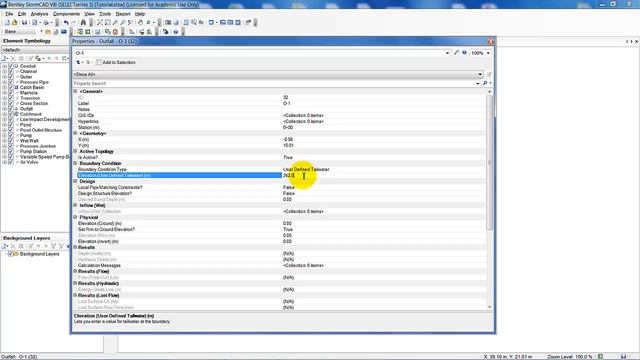Open the Show All filter dropdown
640x360 pixels.
tap(480, 74)
